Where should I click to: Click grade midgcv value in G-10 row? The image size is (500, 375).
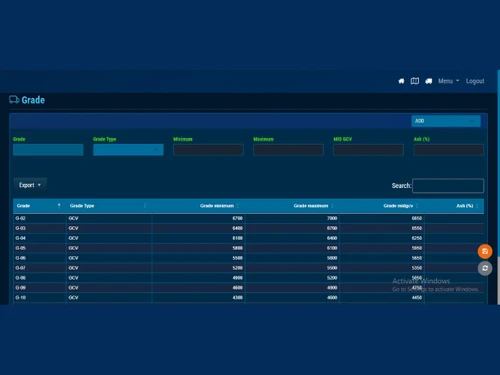[x=417, y=298]
